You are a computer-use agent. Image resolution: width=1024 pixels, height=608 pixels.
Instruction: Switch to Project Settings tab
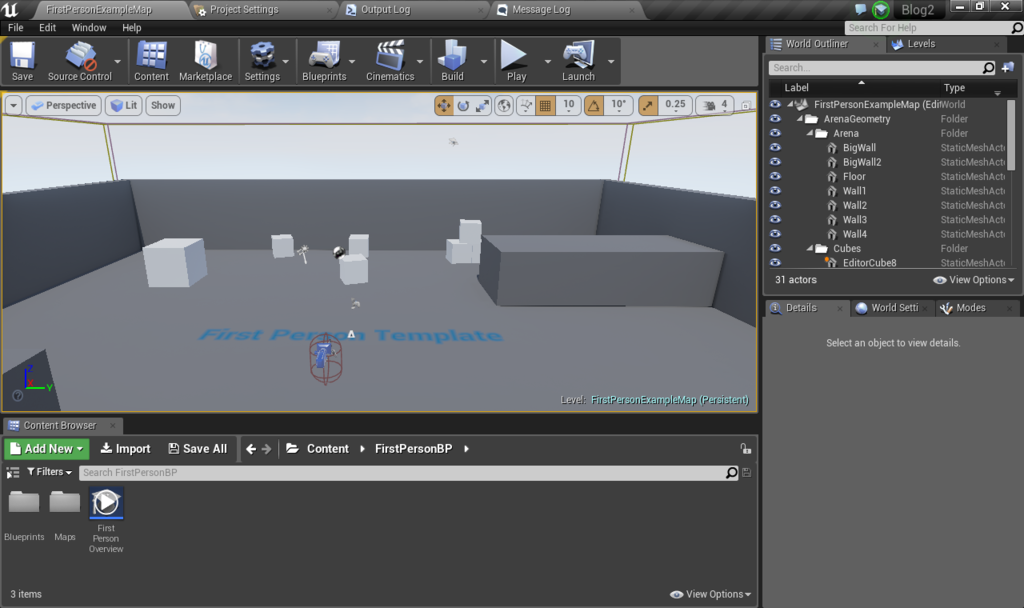pos(244,10)
